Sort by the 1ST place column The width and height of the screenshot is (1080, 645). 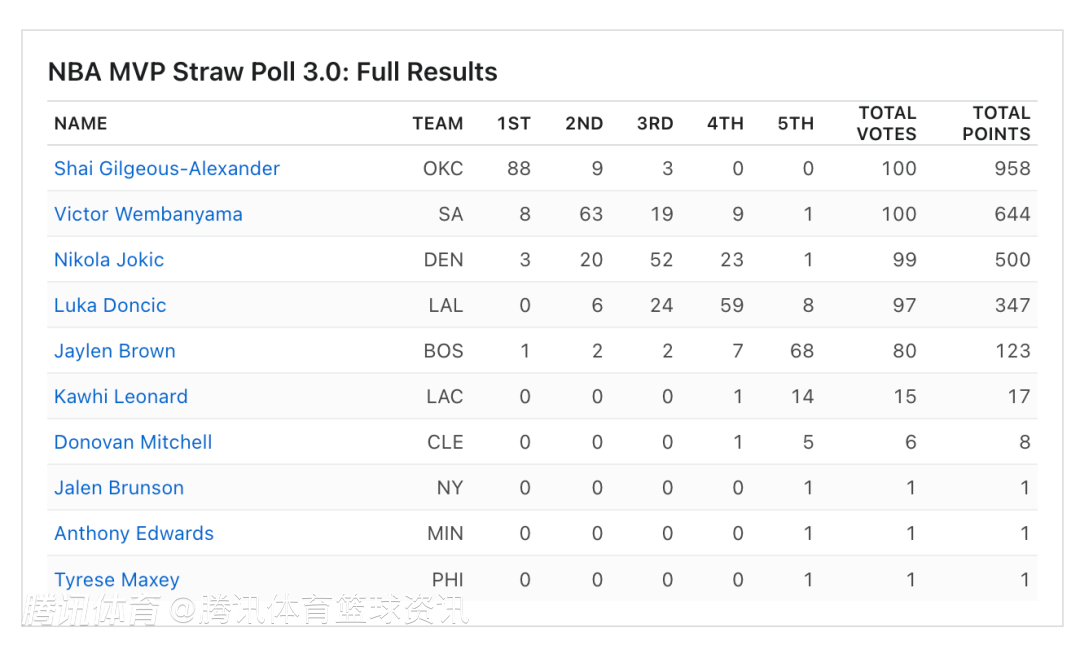(x=514, y=124)
